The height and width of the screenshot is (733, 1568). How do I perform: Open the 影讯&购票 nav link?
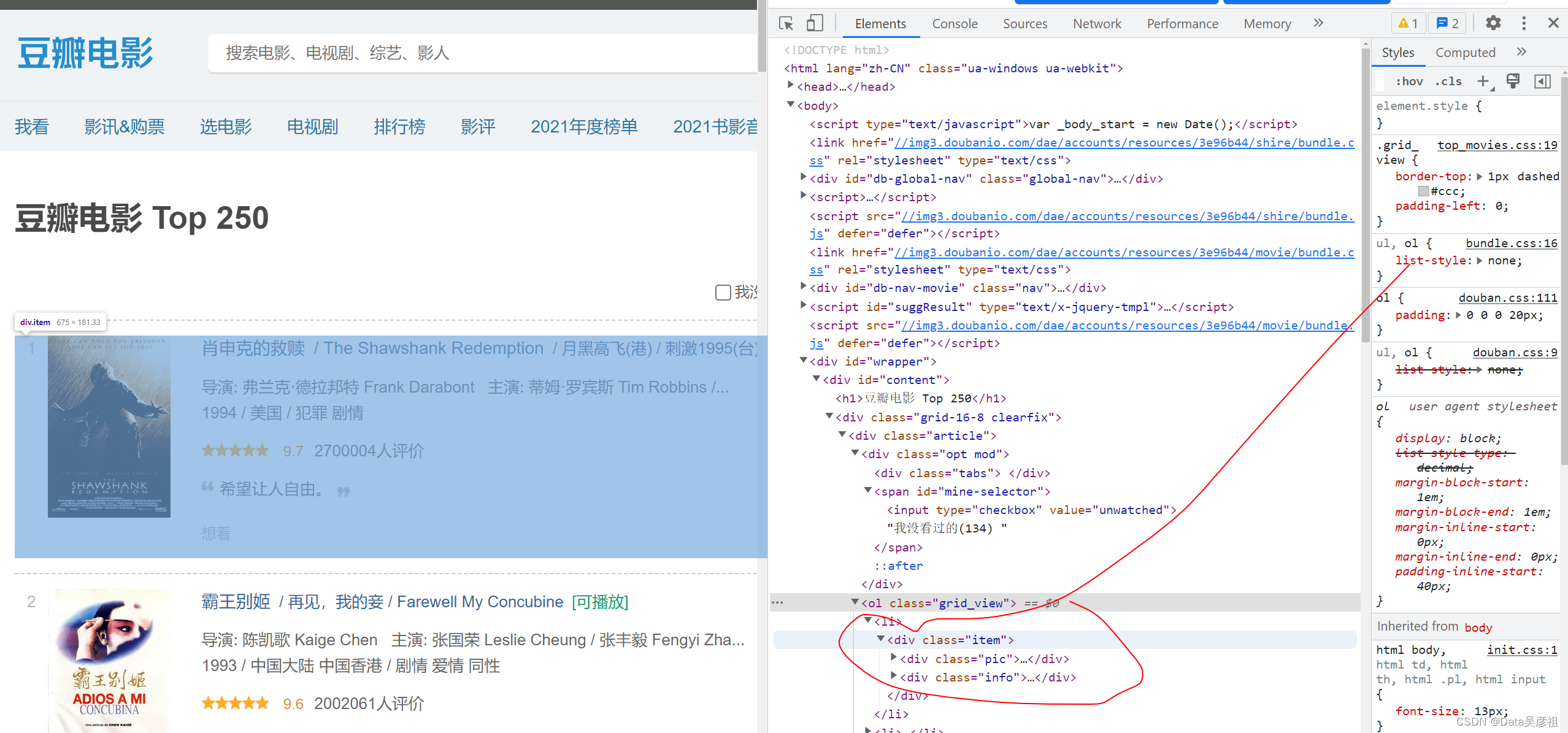pyautogui.click(x=125, y=126)
